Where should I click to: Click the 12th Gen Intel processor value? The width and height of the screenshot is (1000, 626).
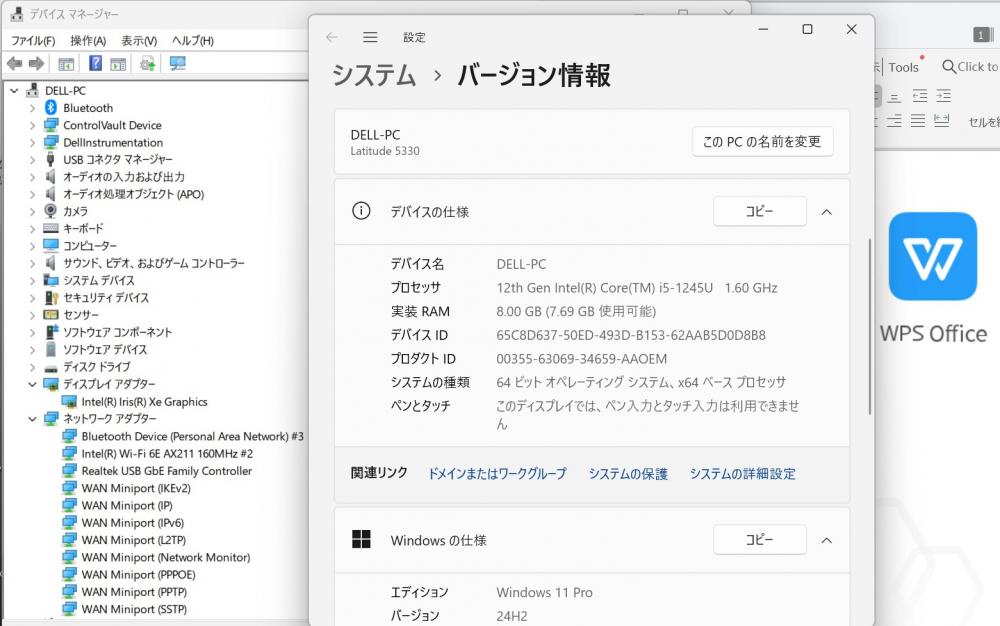pos(636,288)
